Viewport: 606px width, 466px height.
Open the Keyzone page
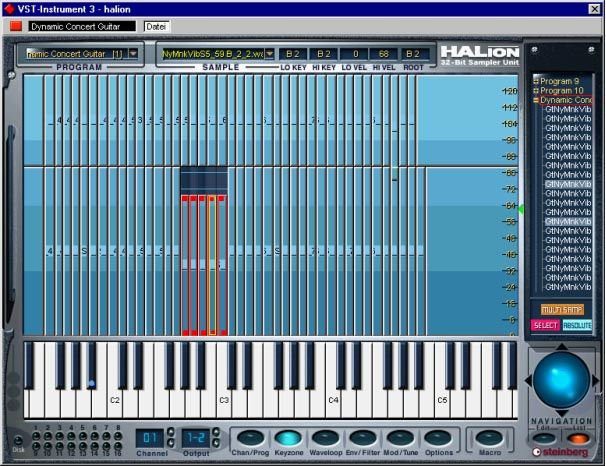coord(288,438)
